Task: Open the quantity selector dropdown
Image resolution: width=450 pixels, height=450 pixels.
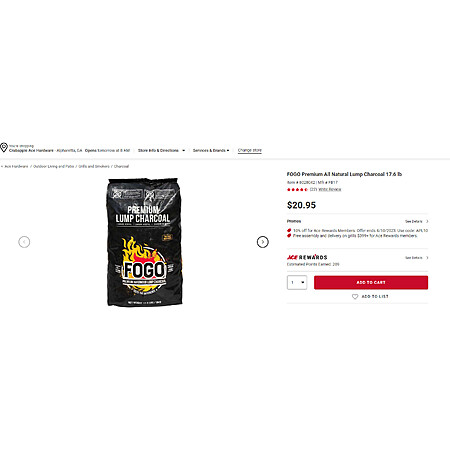Action: tap(297, 282)
